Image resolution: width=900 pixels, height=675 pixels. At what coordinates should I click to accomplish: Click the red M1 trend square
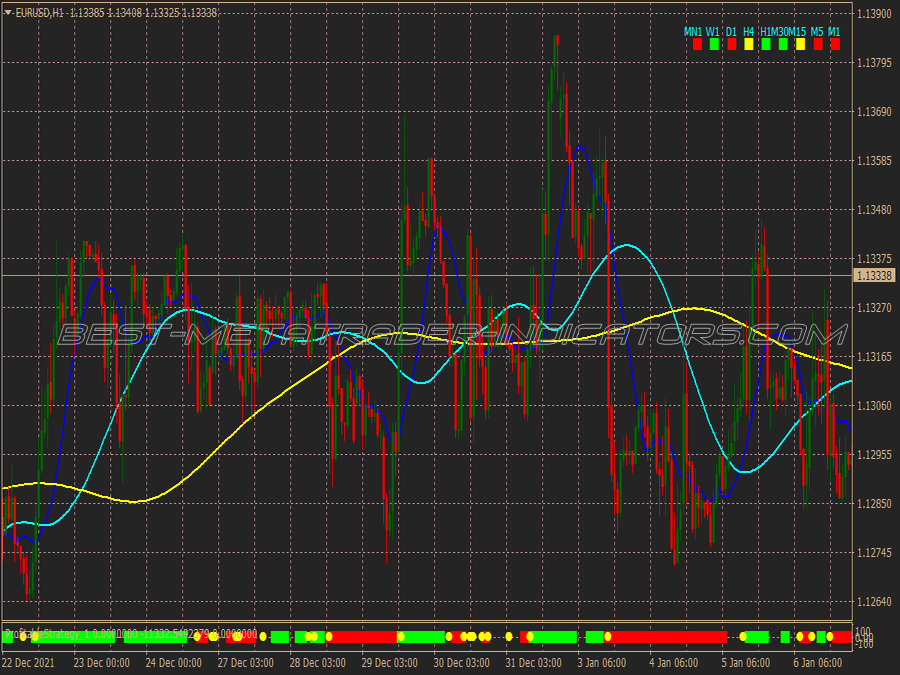(x=835, y=44)
